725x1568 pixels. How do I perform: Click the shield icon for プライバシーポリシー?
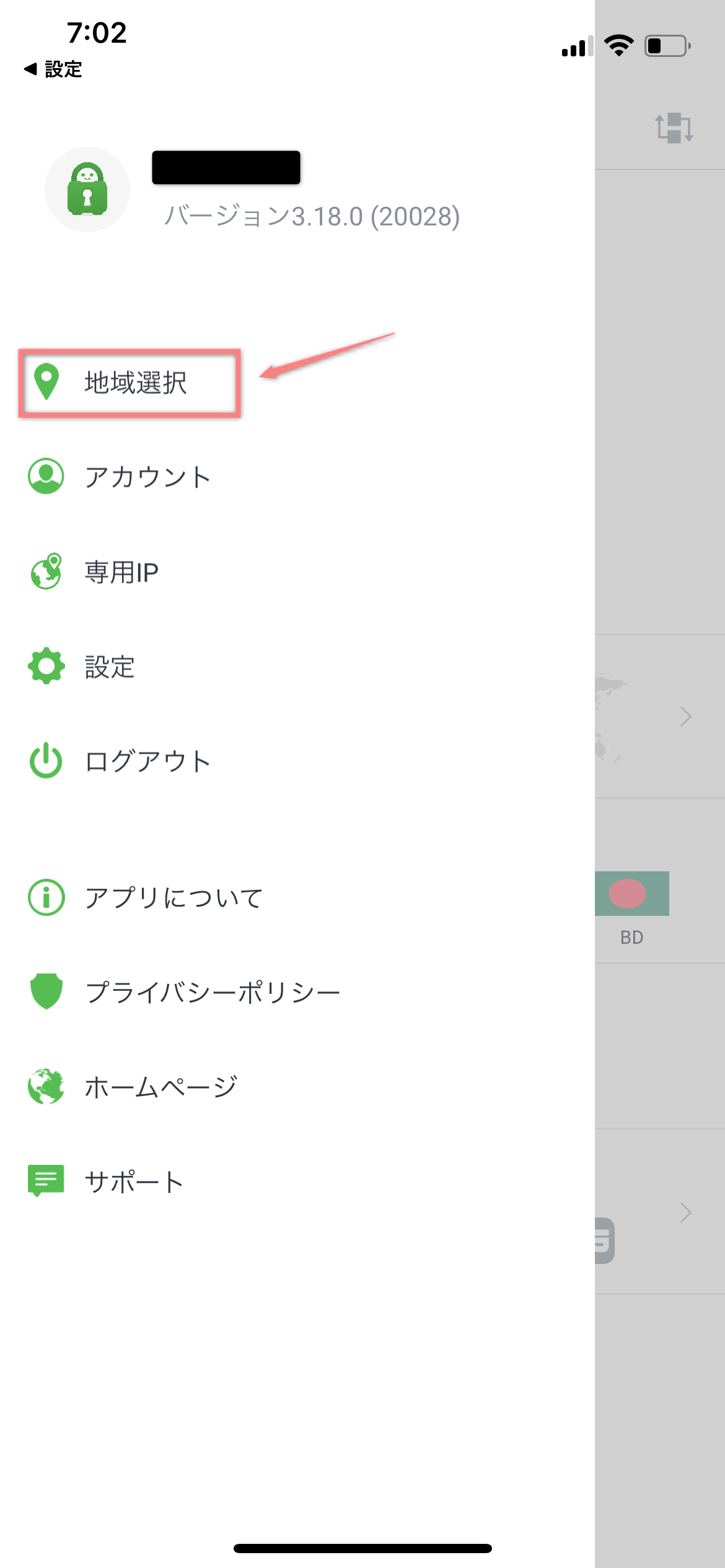click(46, 990)
